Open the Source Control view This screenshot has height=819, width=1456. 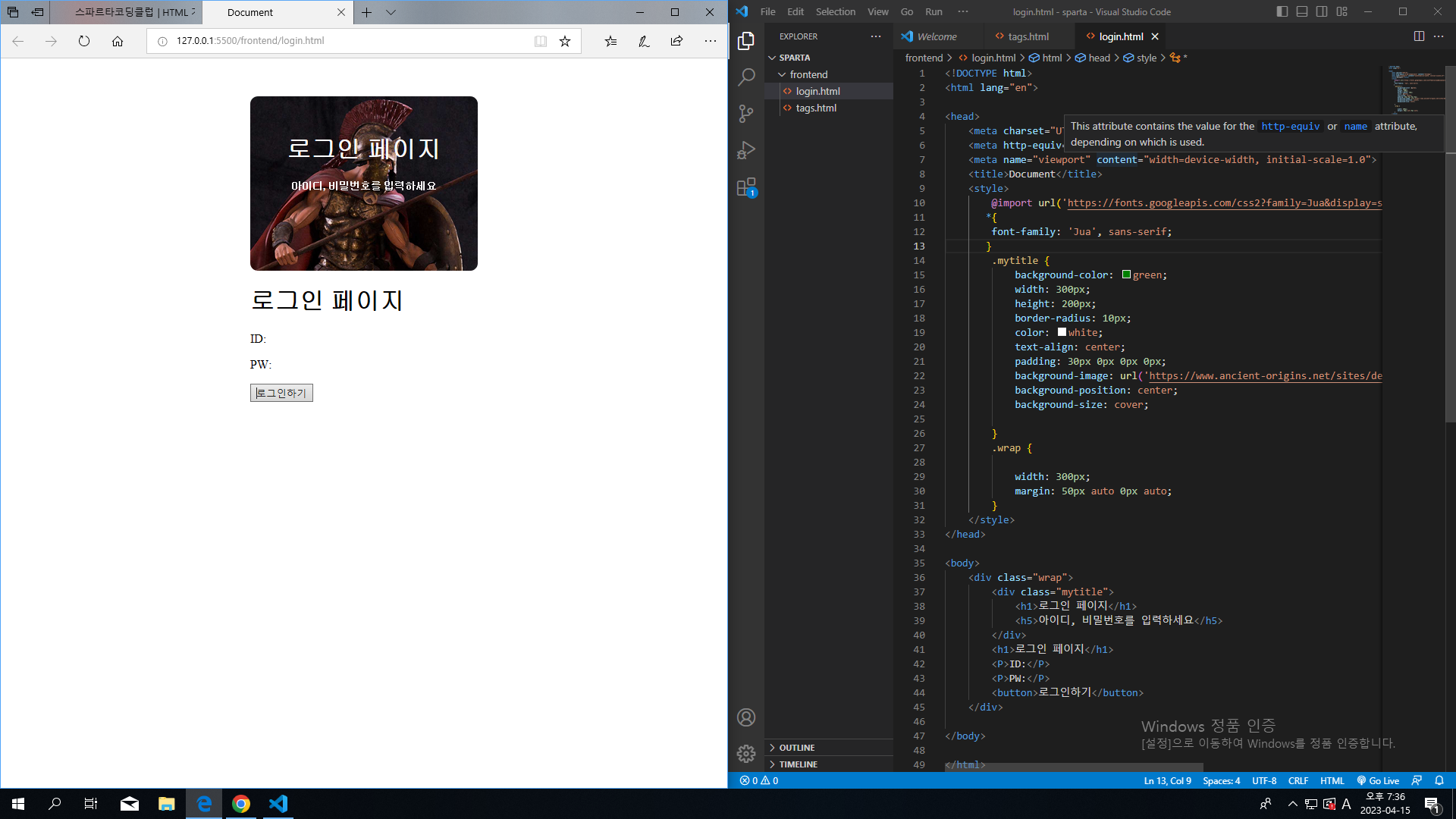pos(746,114)
